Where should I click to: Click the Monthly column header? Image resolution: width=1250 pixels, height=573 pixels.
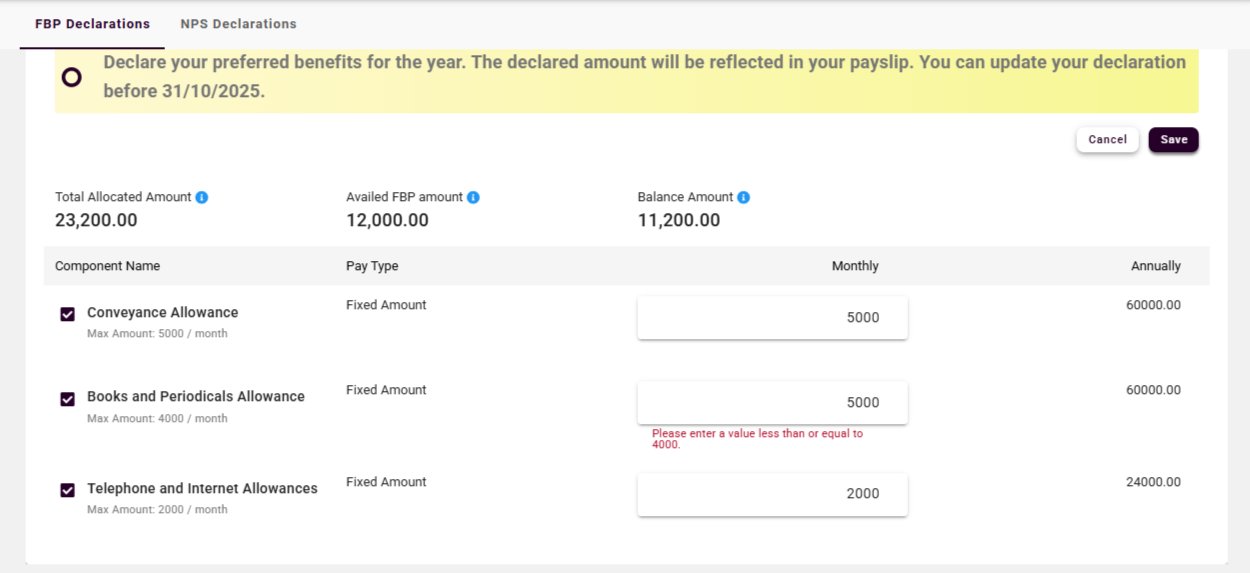tap(855, 266)
